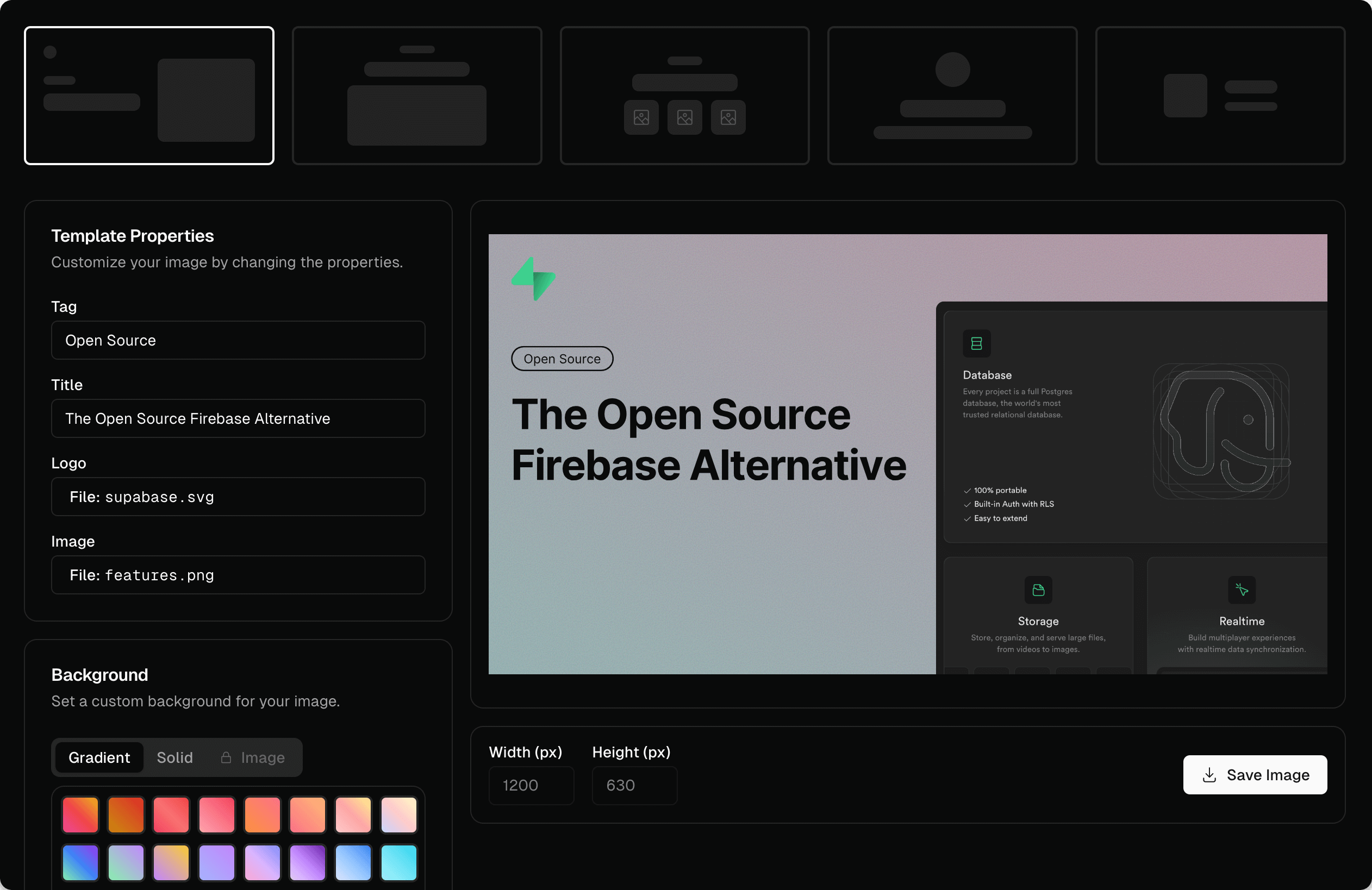Select the template with circular avatar layout

click(x=952, y=96)
